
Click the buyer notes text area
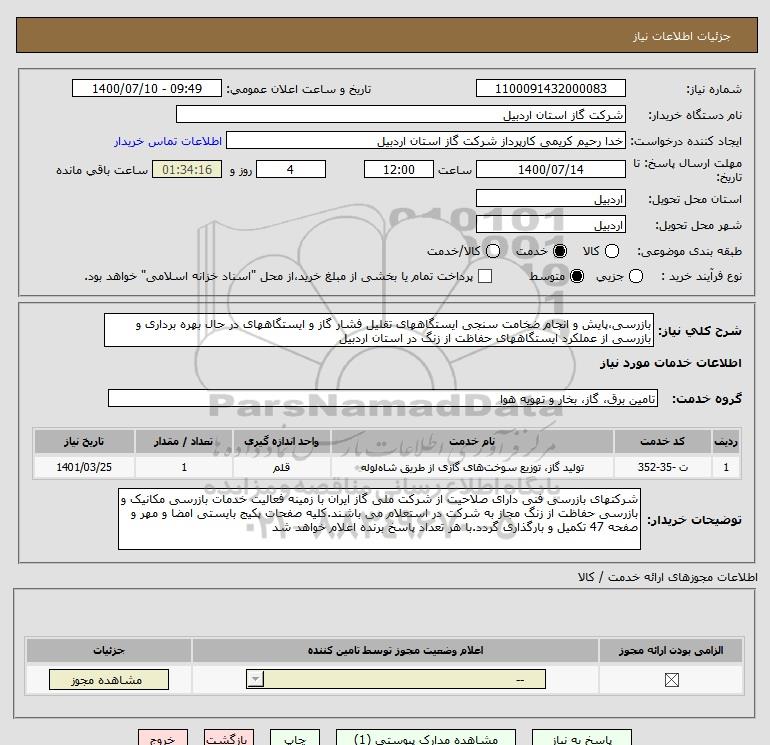(379, 519)
